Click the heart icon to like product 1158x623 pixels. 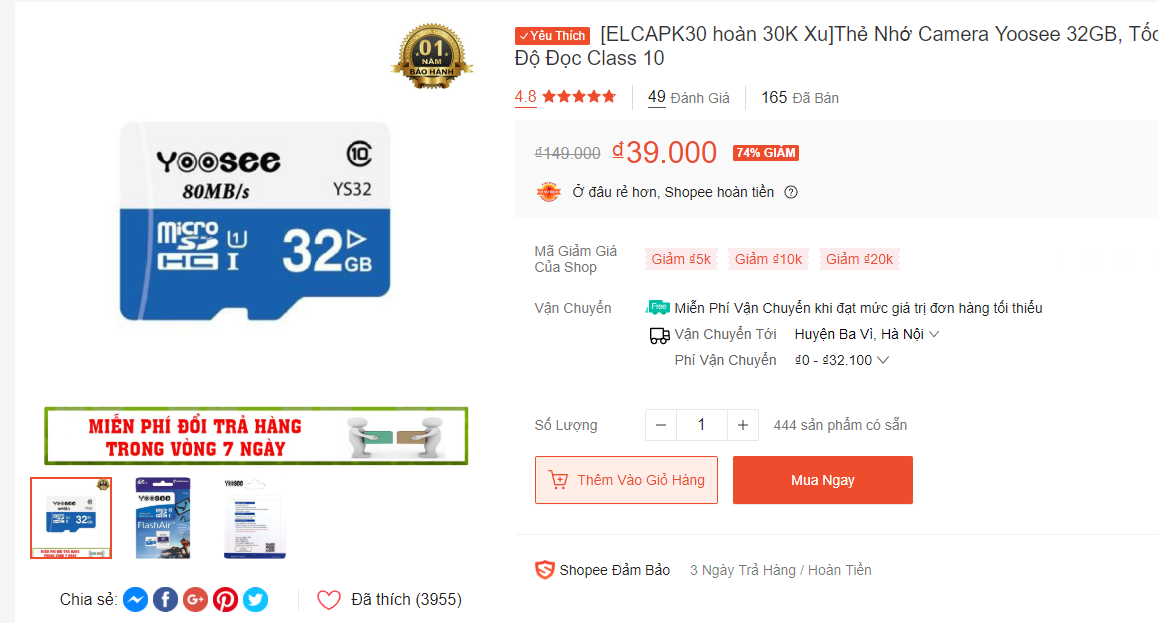point(329,599)
